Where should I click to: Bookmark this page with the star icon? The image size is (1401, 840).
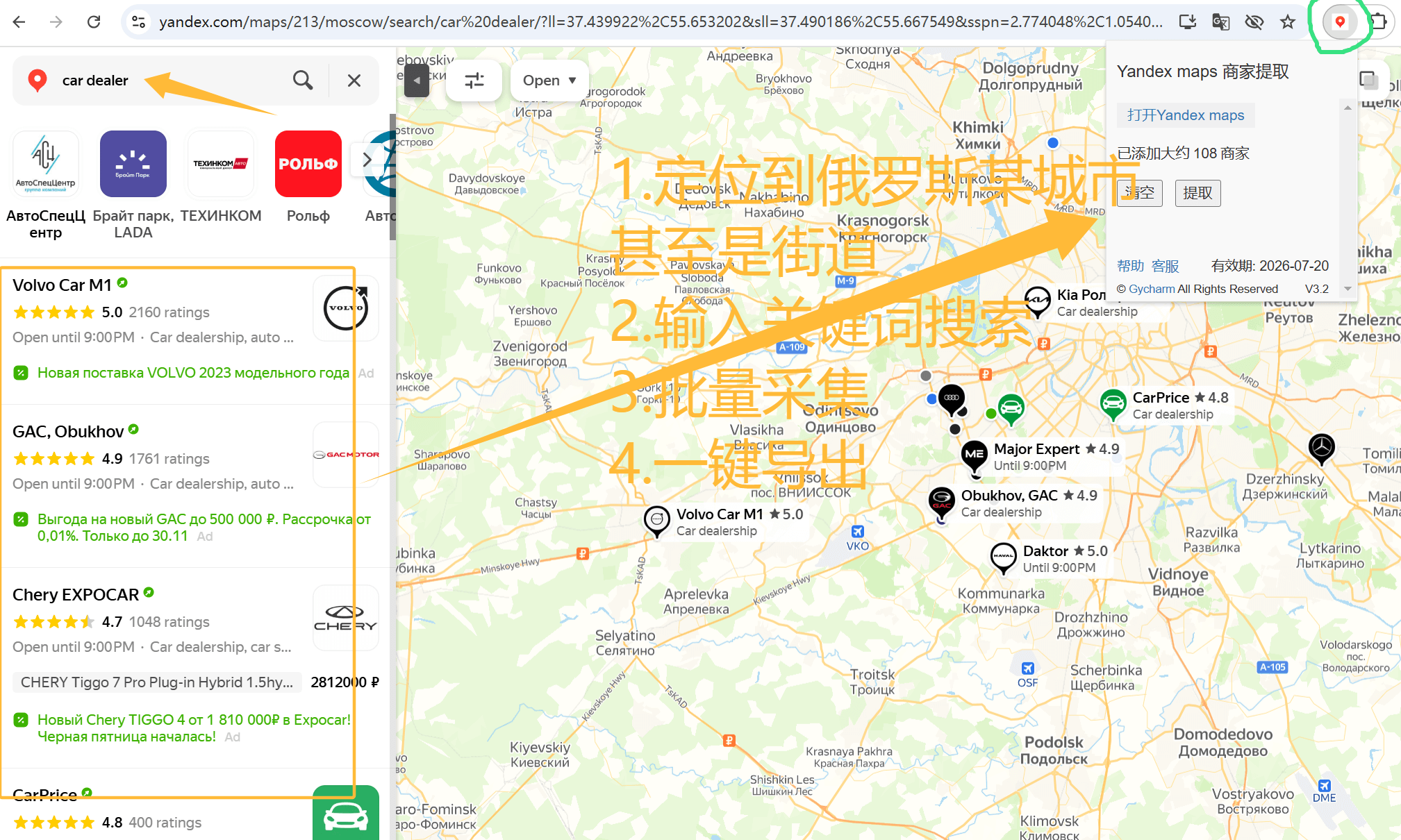(x=1288, y=22)
